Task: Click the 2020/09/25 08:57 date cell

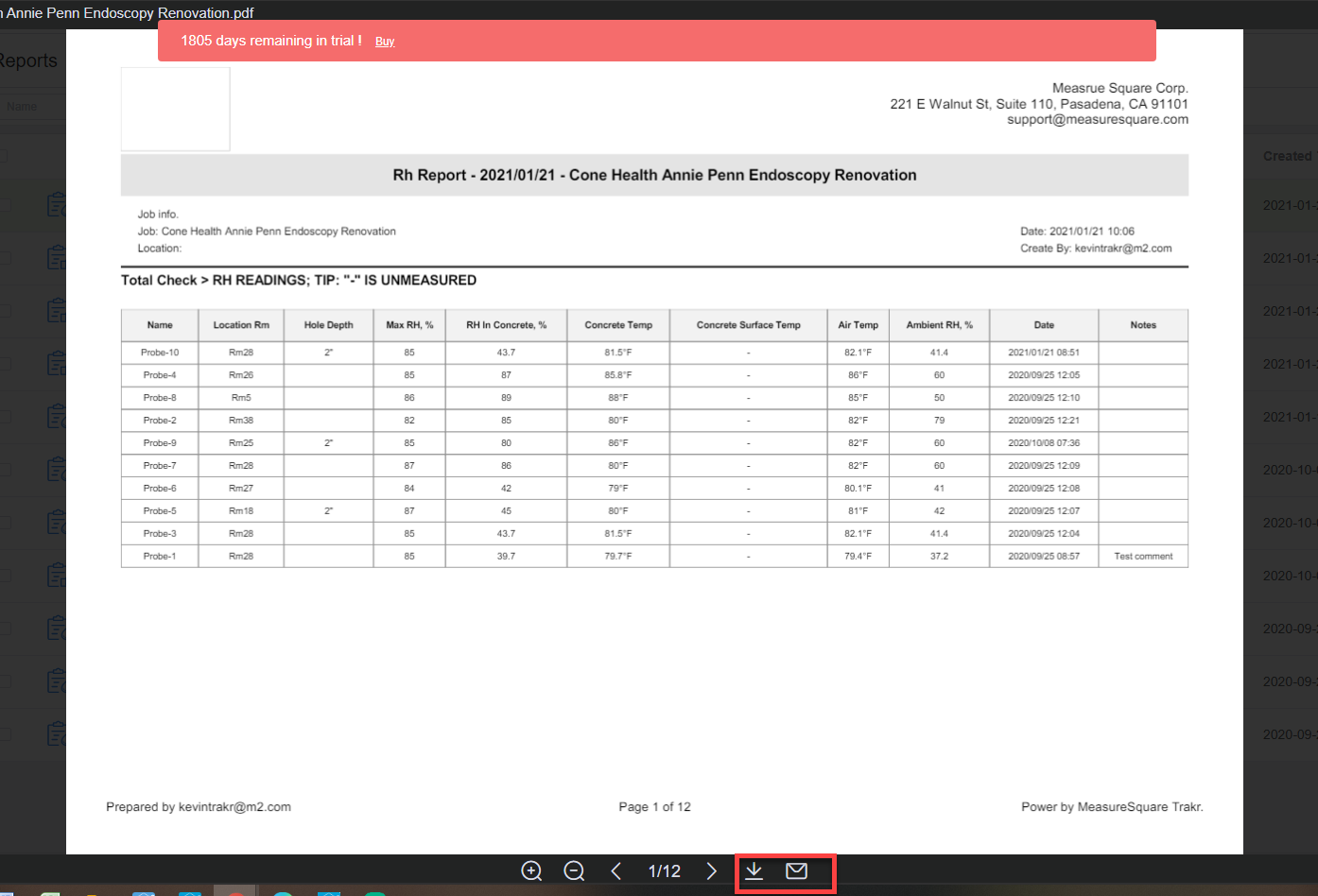Action: point(1044,557)
